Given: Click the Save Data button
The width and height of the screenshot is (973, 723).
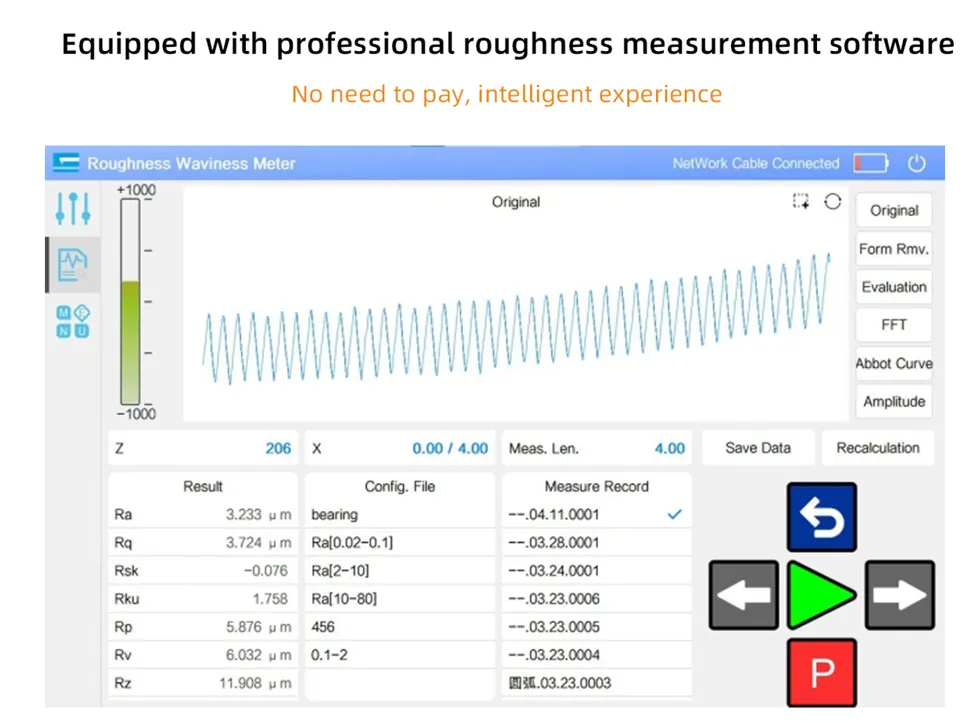Looking at the screenshot, I should 758,447.
